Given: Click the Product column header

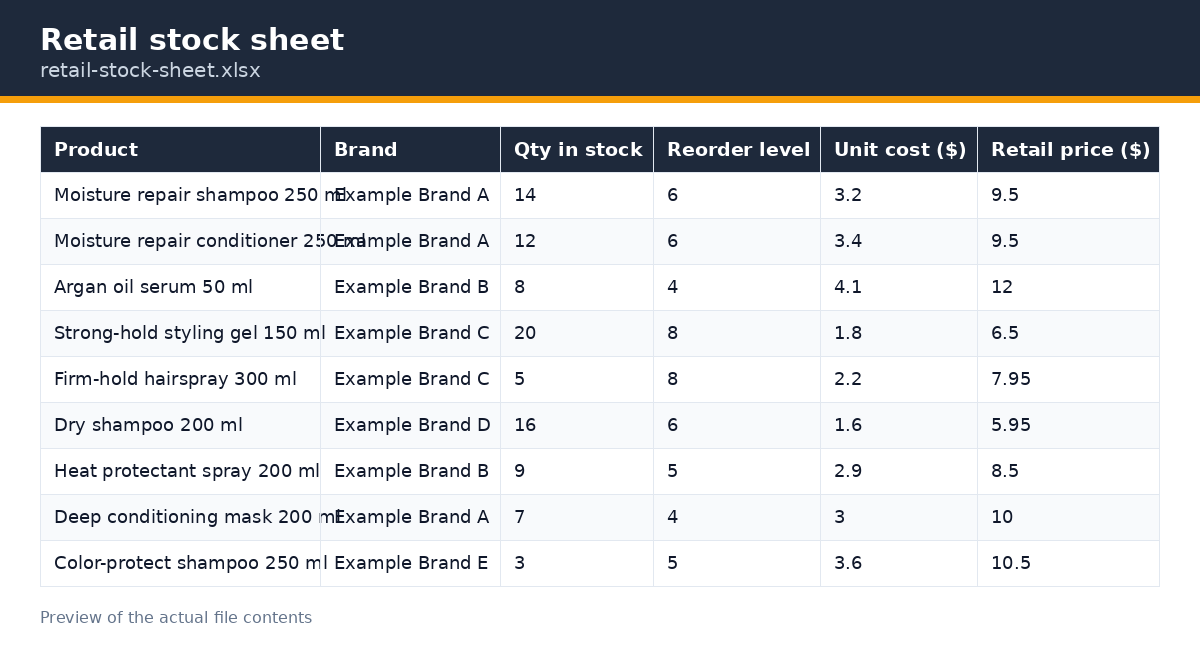Looking at the screenshot, I should coord(180,150).
